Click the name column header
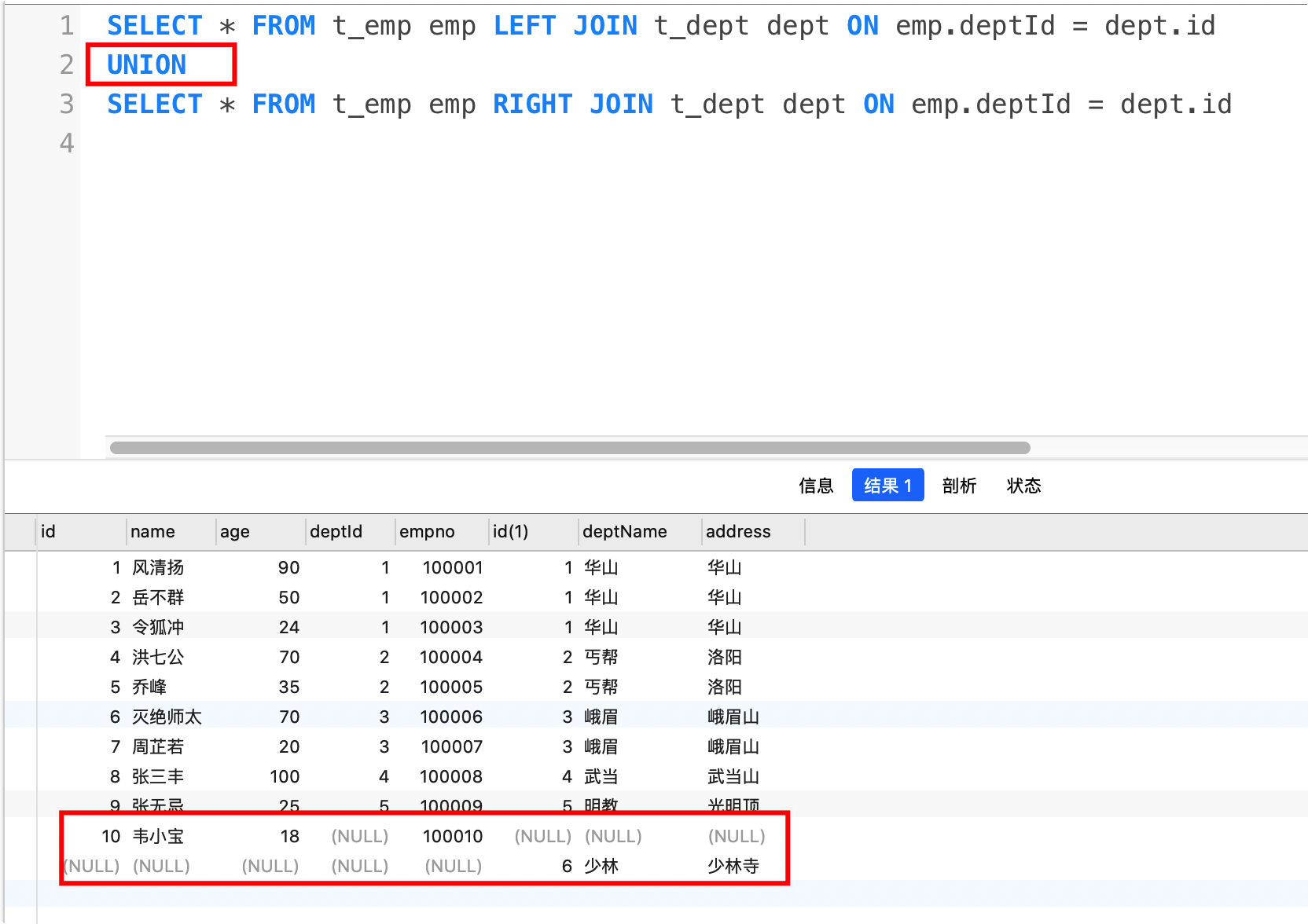1308x924 pixels. (154, 532)
